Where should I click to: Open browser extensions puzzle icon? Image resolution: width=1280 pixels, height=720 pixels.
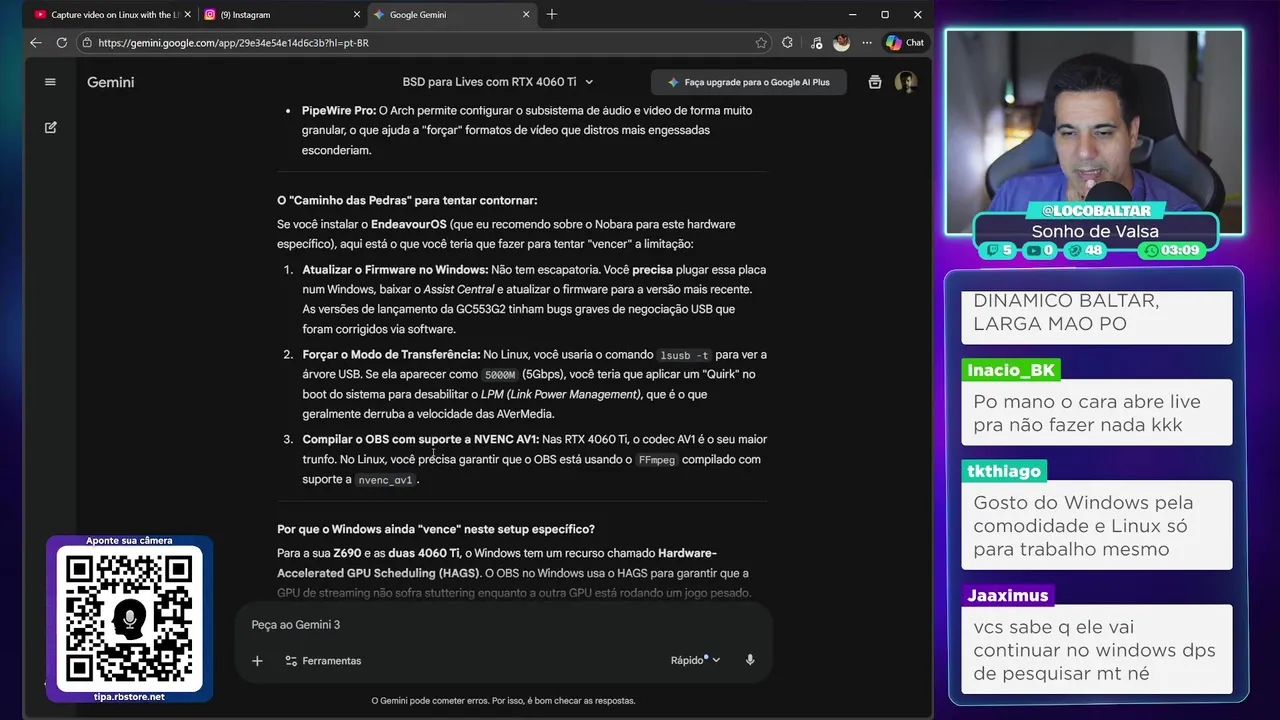(x=788, y=43)
